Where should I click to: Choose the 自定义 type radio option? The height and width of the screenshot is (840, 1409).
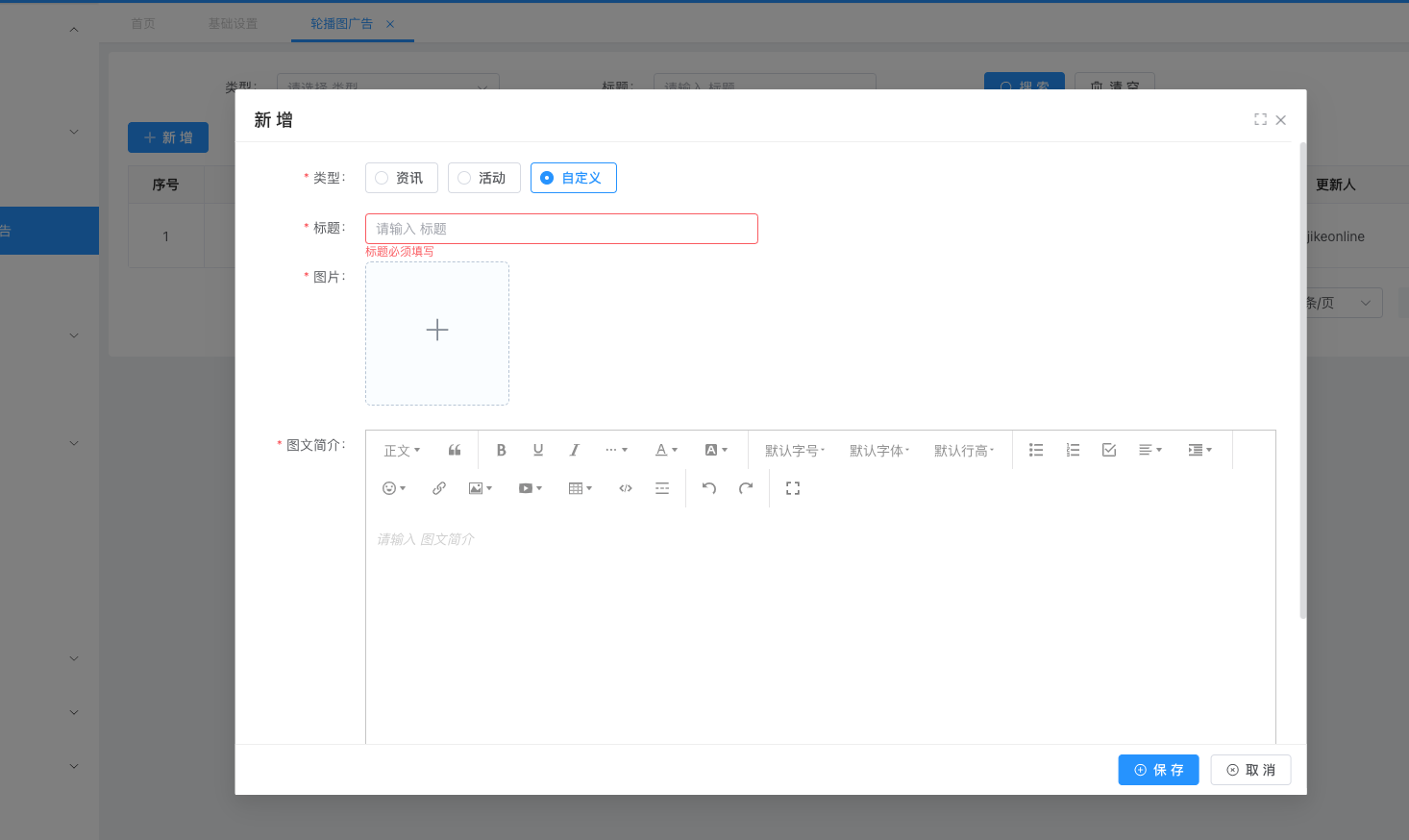click(573, 178)
